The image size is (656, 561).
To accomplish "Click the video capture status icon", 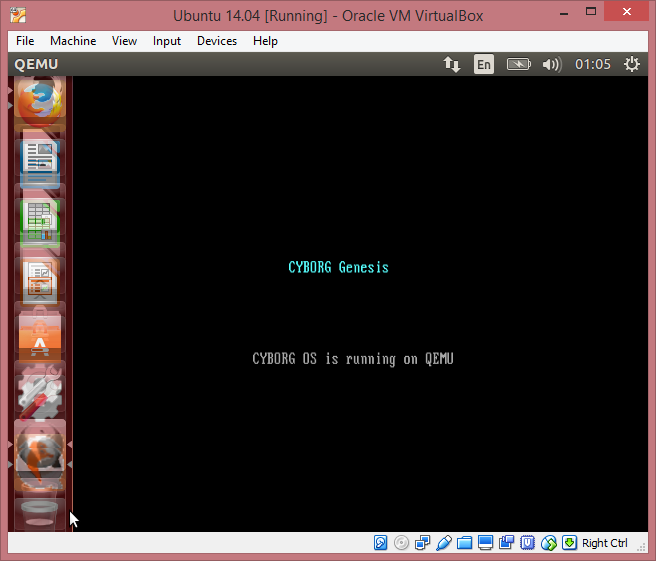I will (x=506, y=543).
